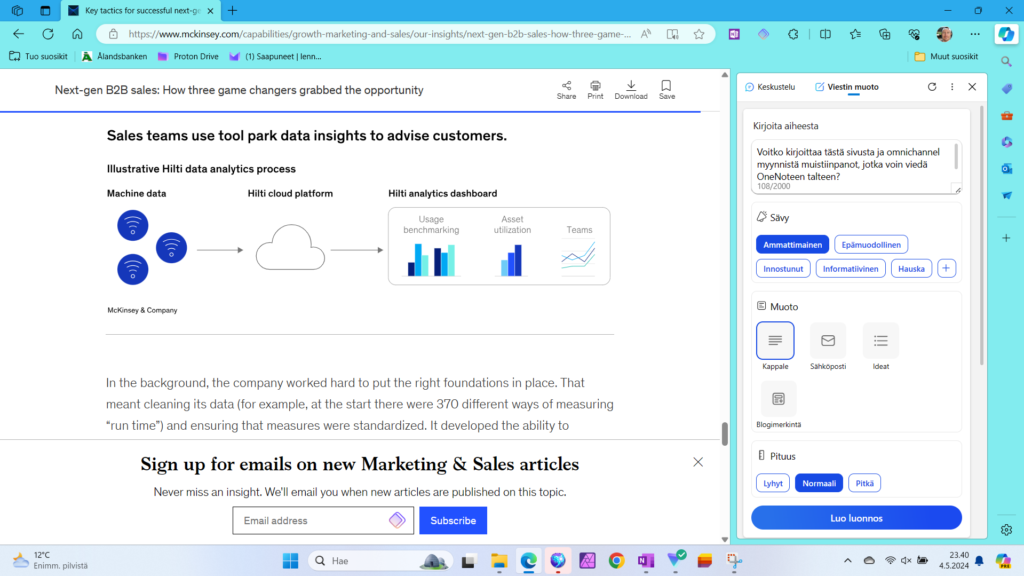Image resolution: width=1024 pixels, height=576 pixels.
Task: Open more options in the Copilot panel
Action: point(952,87)
